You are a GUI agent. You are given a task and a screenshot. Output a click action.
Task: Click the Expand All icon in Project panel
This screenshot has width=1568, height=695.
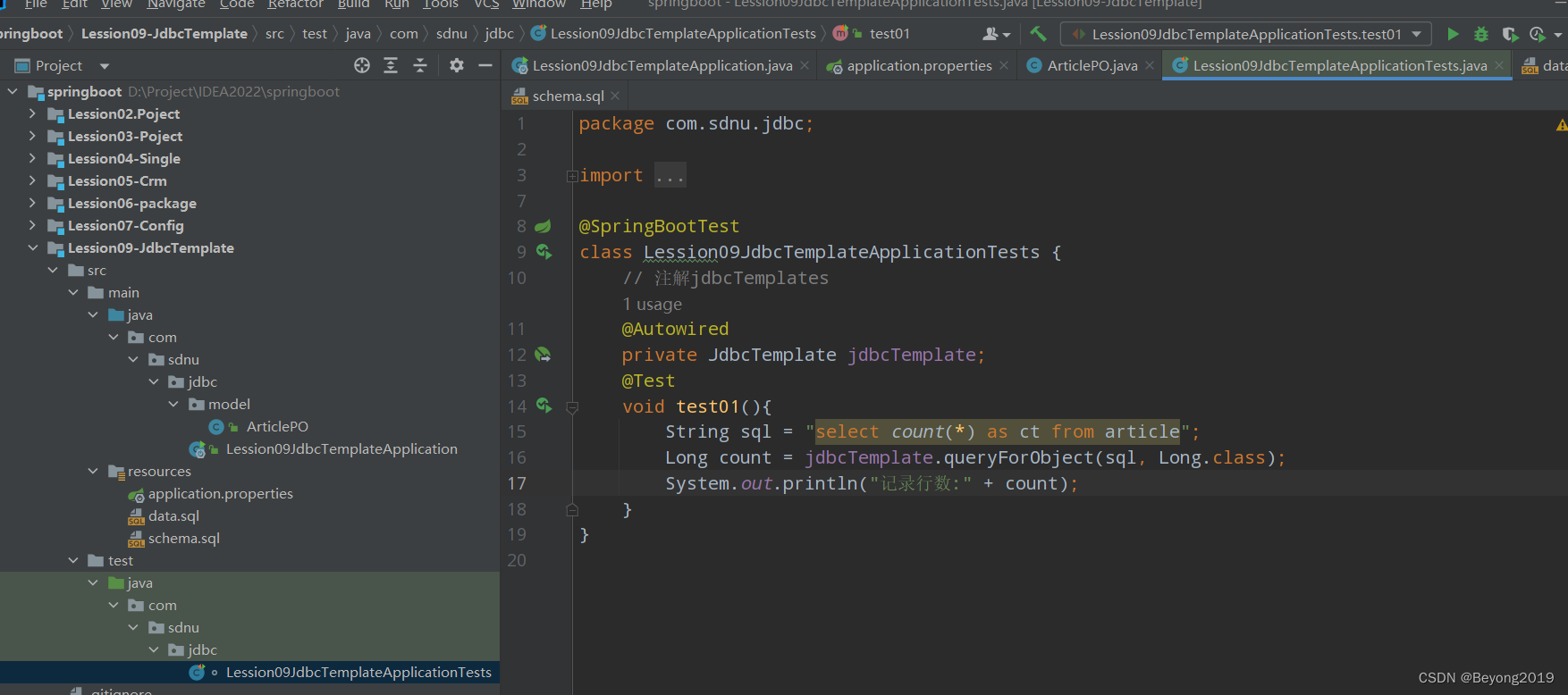pos(391,65)
